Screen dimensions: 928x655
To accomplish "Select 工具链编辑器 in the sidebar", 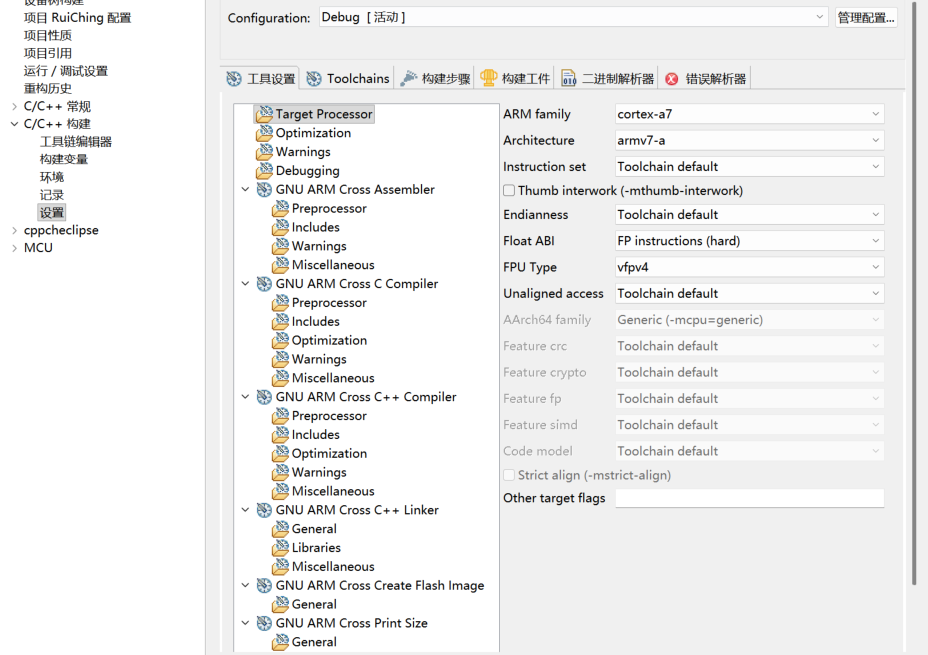I will pos(76,142).
